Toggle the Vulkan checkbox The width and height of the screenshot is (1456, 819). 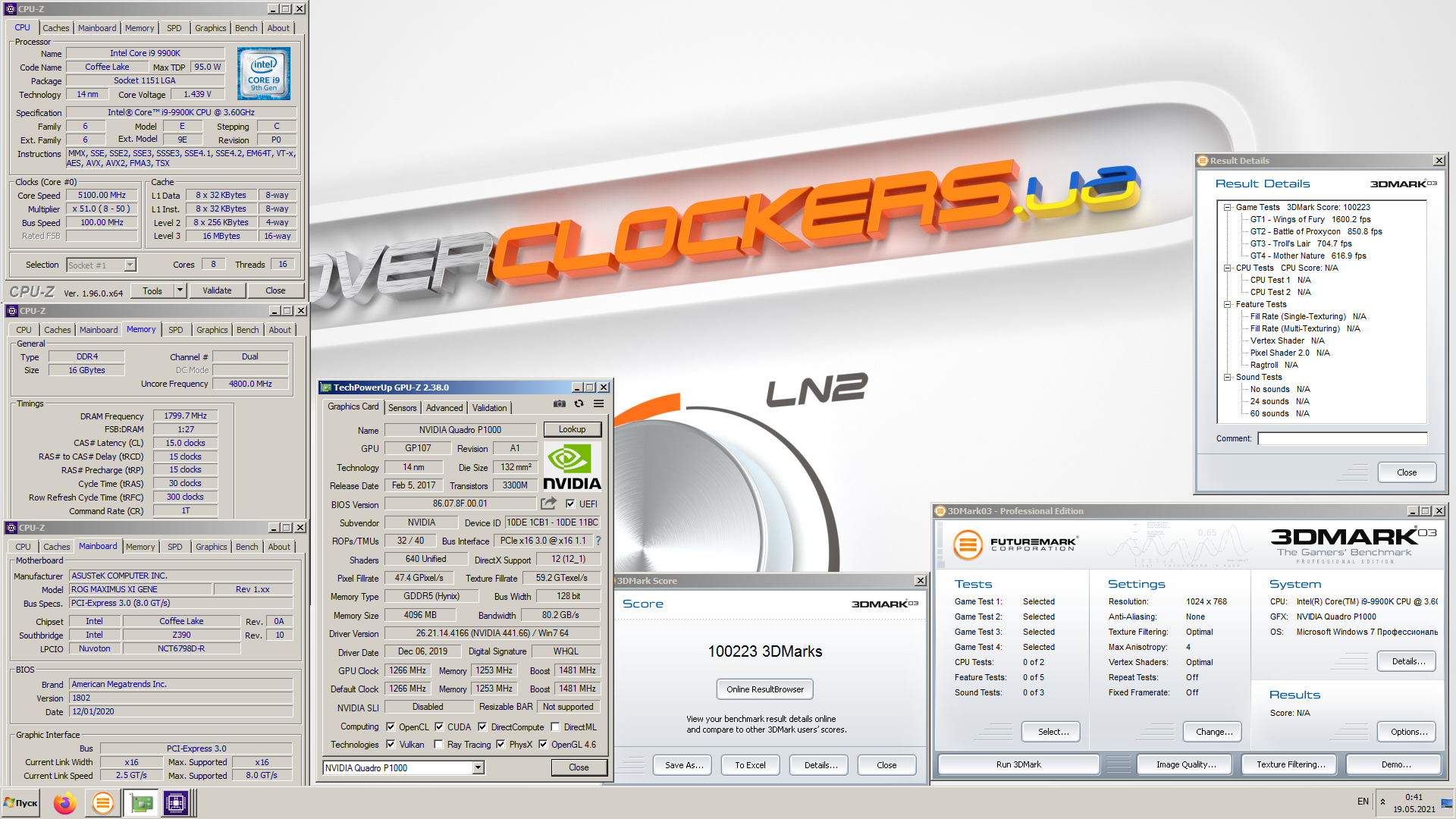pos(391,744)
